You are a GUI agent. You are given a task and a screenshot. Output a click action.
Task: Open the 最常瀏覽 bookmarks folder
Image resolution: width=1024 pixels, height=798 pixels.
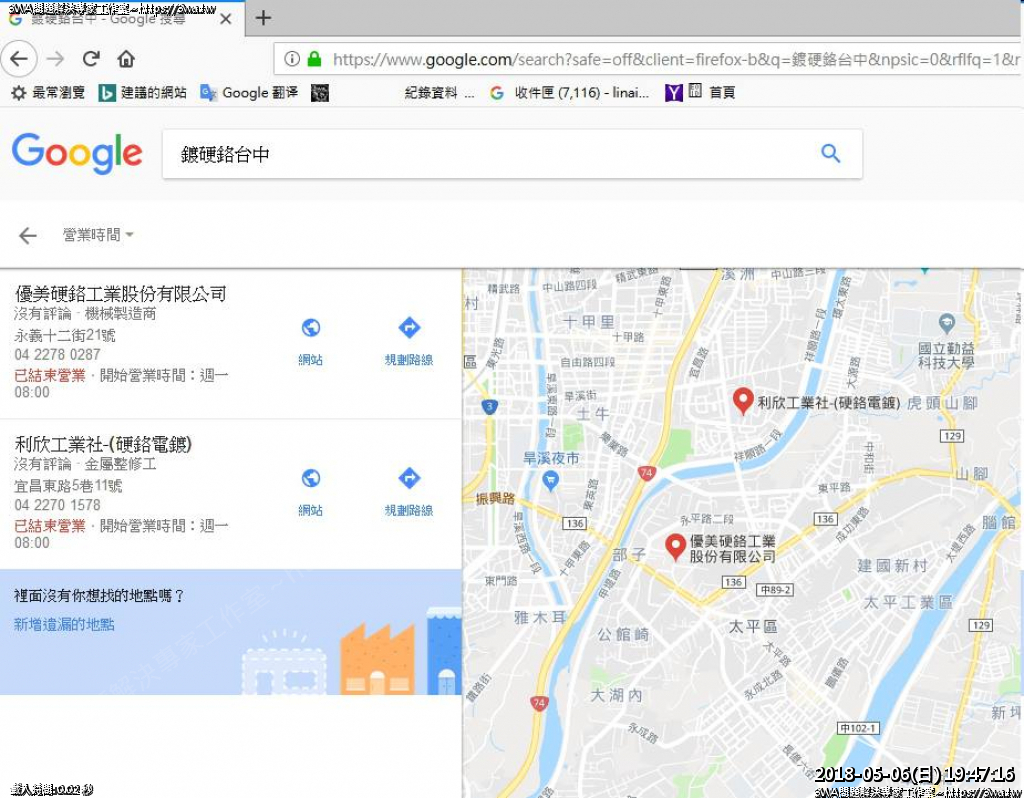coord(48,93)
